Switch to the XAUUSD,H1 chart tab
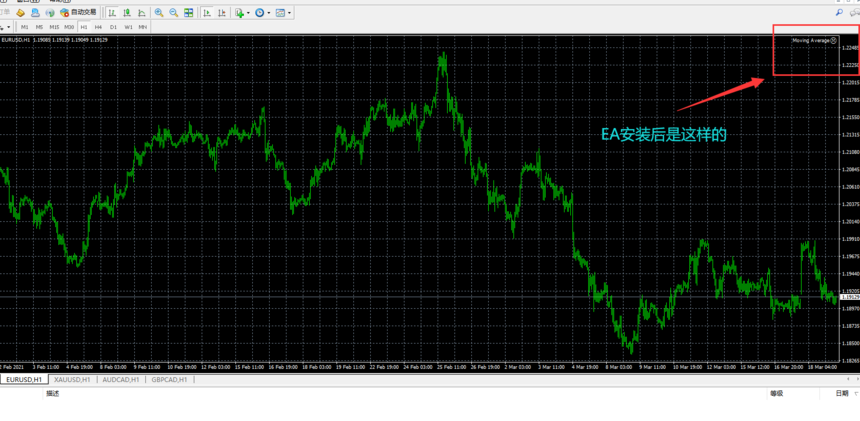This screenshot has width=860, height=421. 72,380
